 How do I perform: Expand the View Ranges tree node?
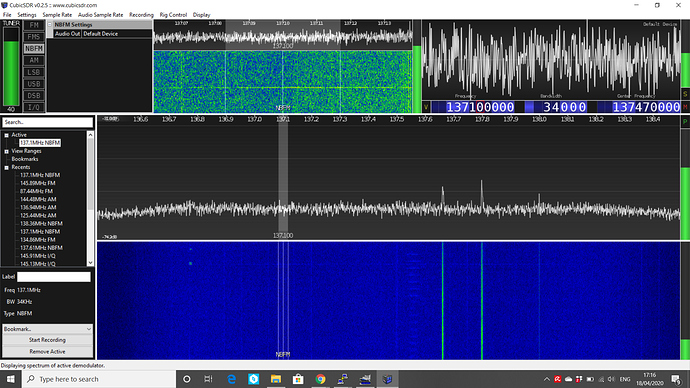[7, 151]
